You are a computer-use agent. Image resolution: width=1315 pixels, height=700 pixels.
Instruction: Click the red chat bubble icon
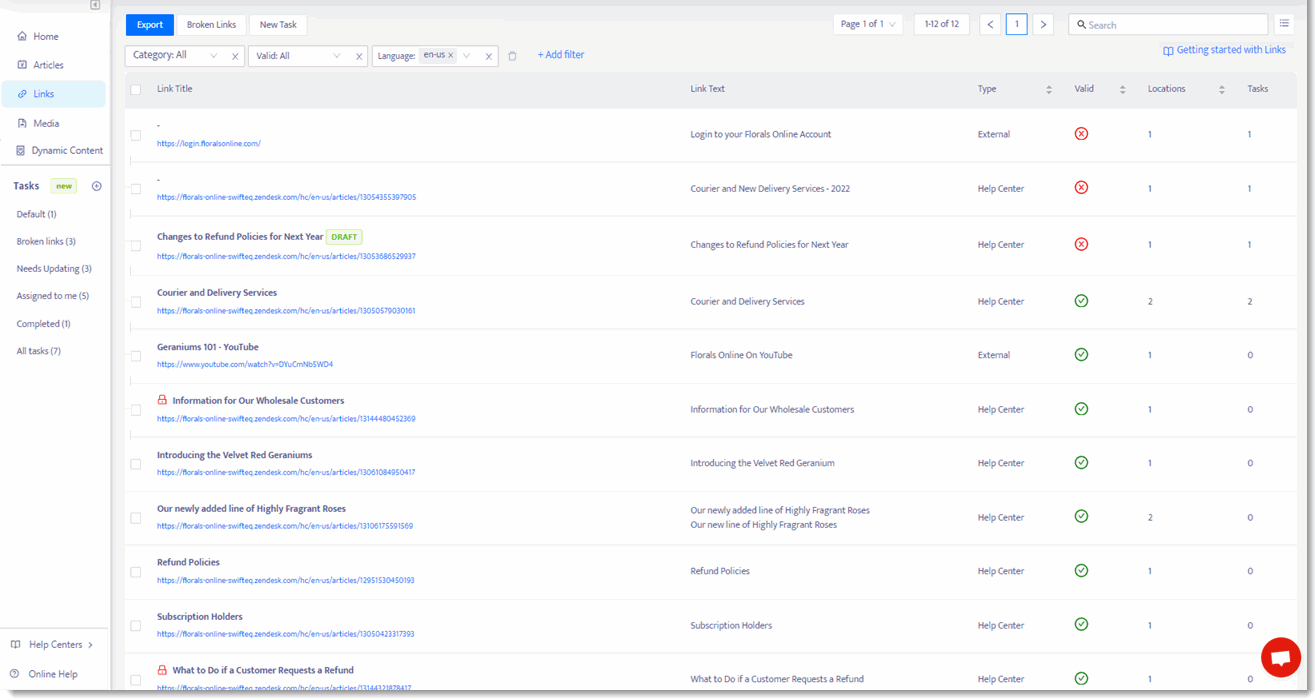coord(1280,657)
